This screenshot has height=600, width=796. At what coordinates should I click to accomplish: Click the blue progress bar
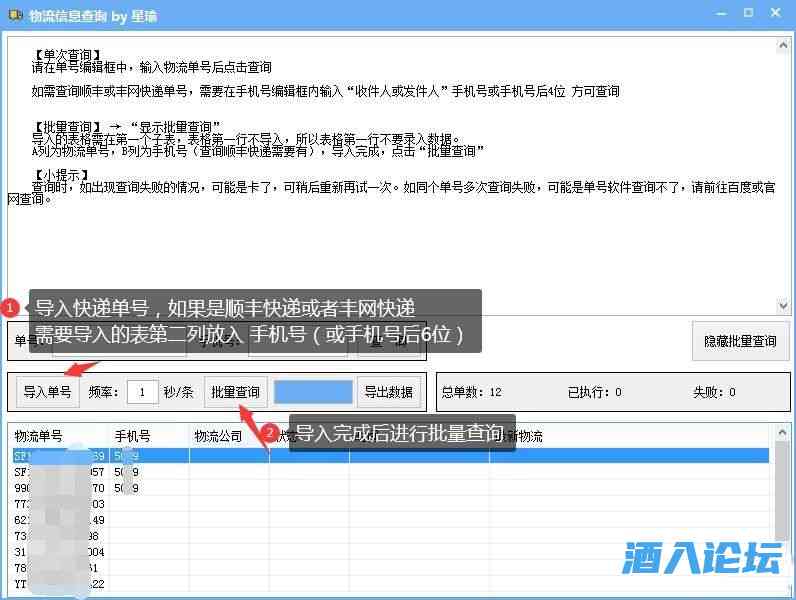click(313, 392)
